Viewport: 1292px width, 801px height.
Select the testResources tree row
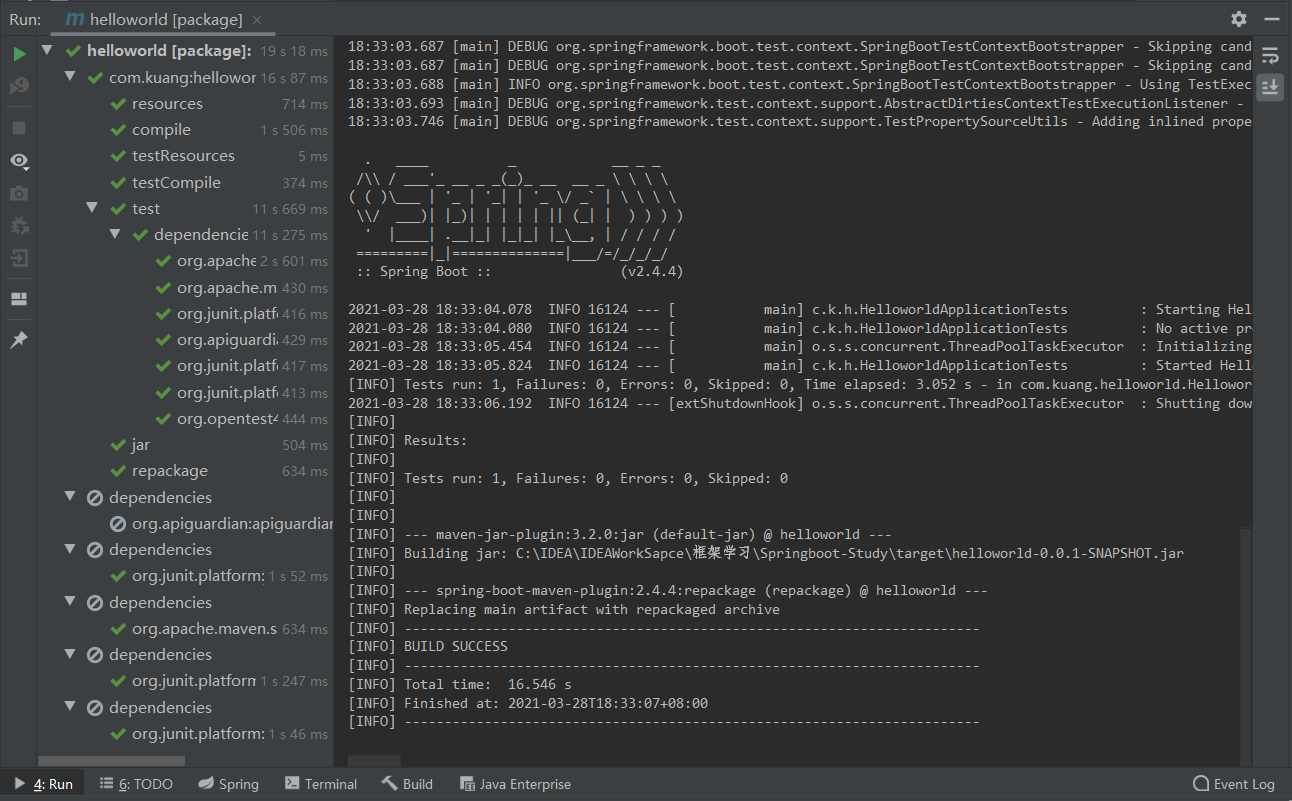tap(185, 156)
